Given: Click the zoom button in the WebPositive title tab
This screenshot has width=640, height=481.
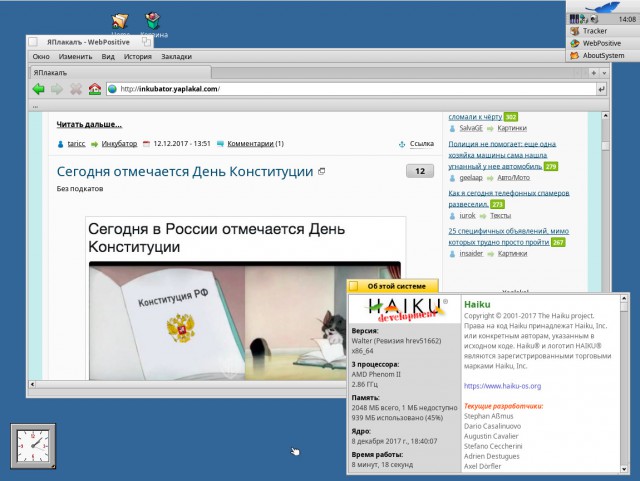Looking at the screenshot, I should (146, 42).
